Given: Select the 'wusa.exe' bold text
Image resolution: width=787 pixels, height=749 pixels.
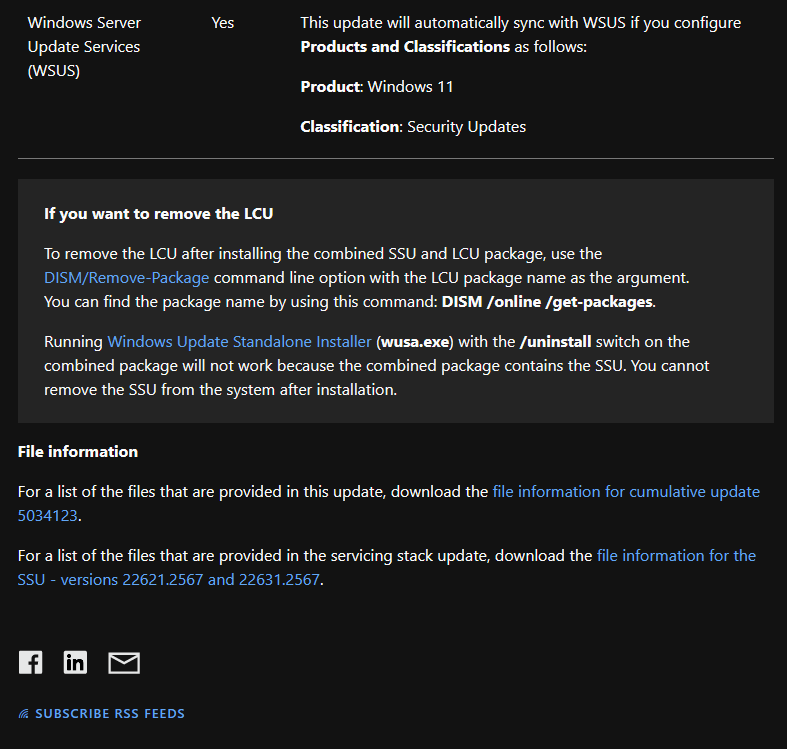Looking at the screenshot, I should [x=415, y=341].
